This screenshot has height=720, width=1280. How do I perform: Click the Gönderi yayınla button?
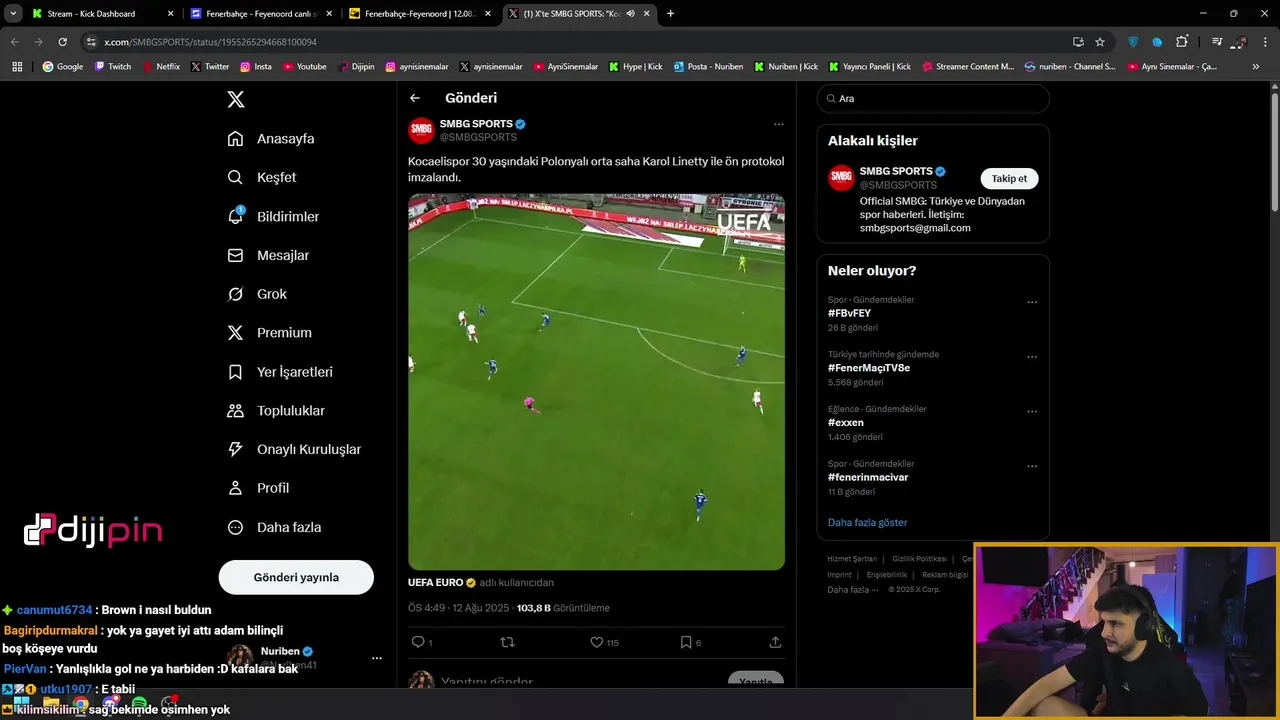(296, 577)
